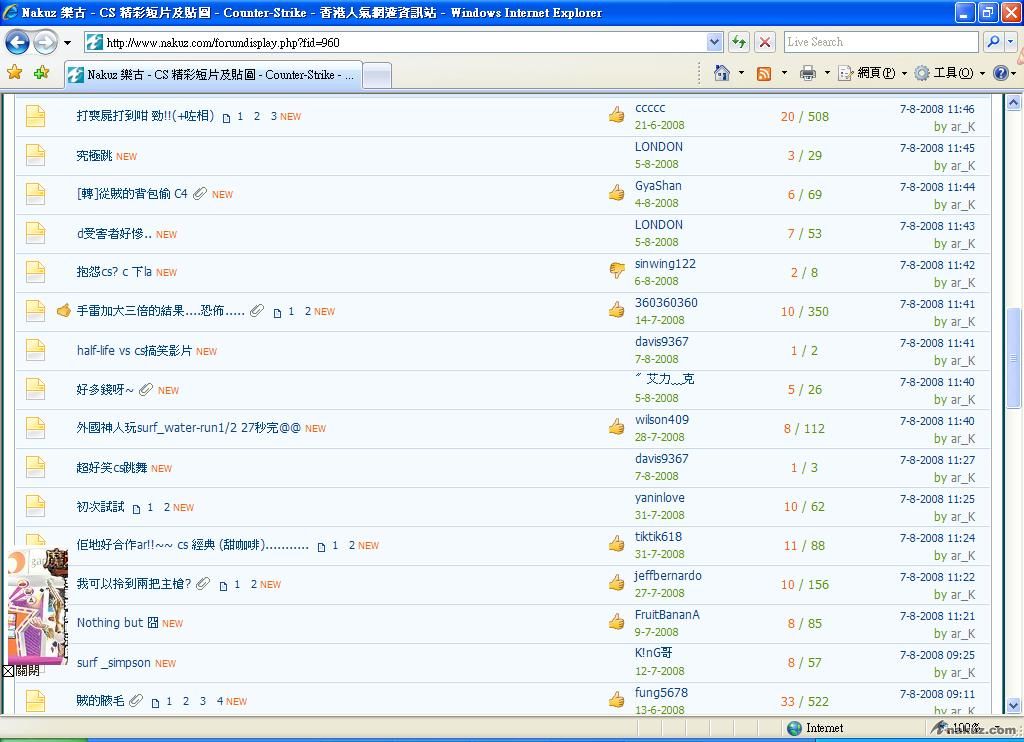Open the 工具(O) Tools menu
Screen dimensions: 1024x742
(x=943, y=73)
